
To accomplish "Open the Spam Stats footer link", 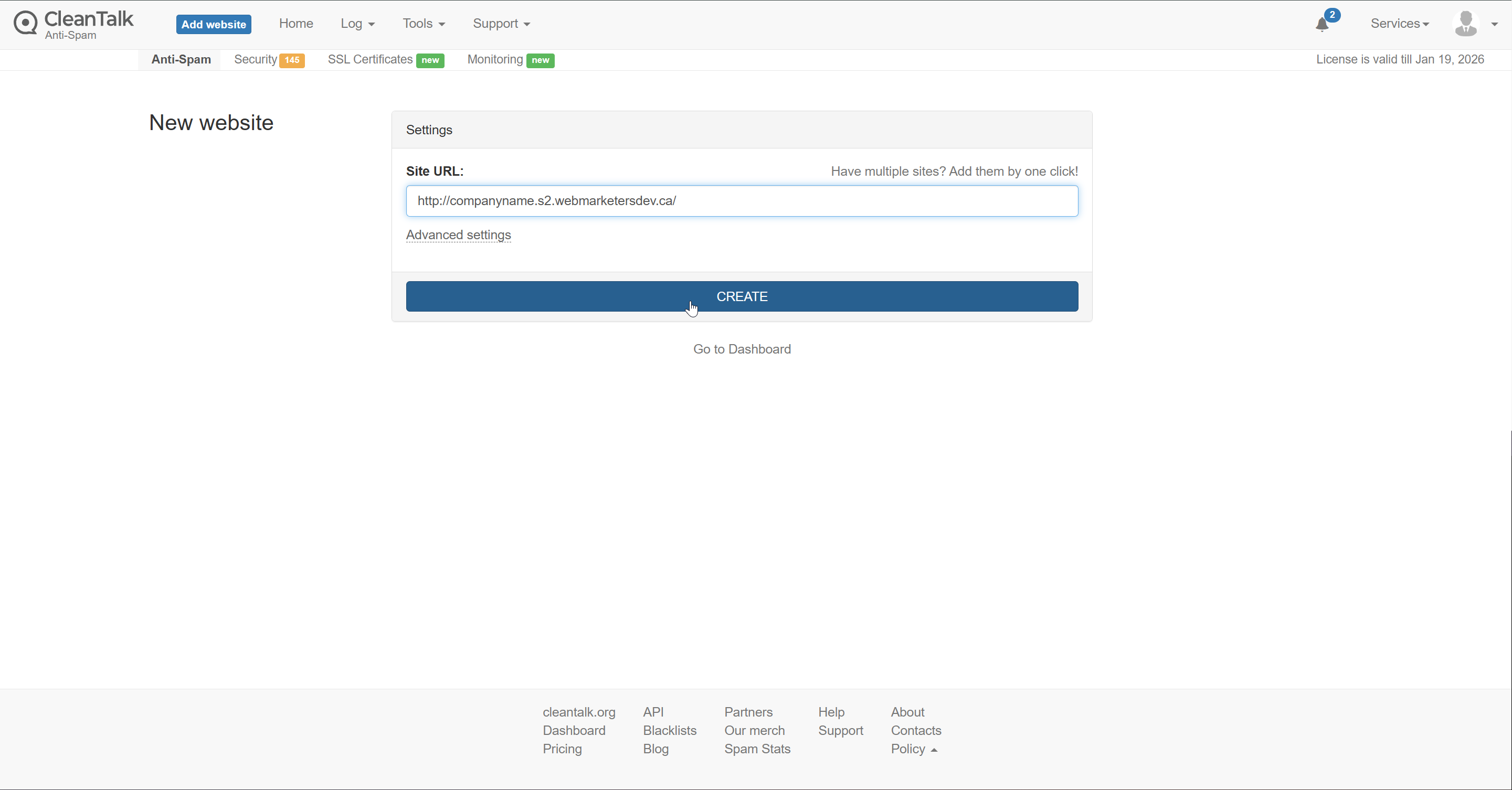I will pyautogui.click(x=757, y=749).
